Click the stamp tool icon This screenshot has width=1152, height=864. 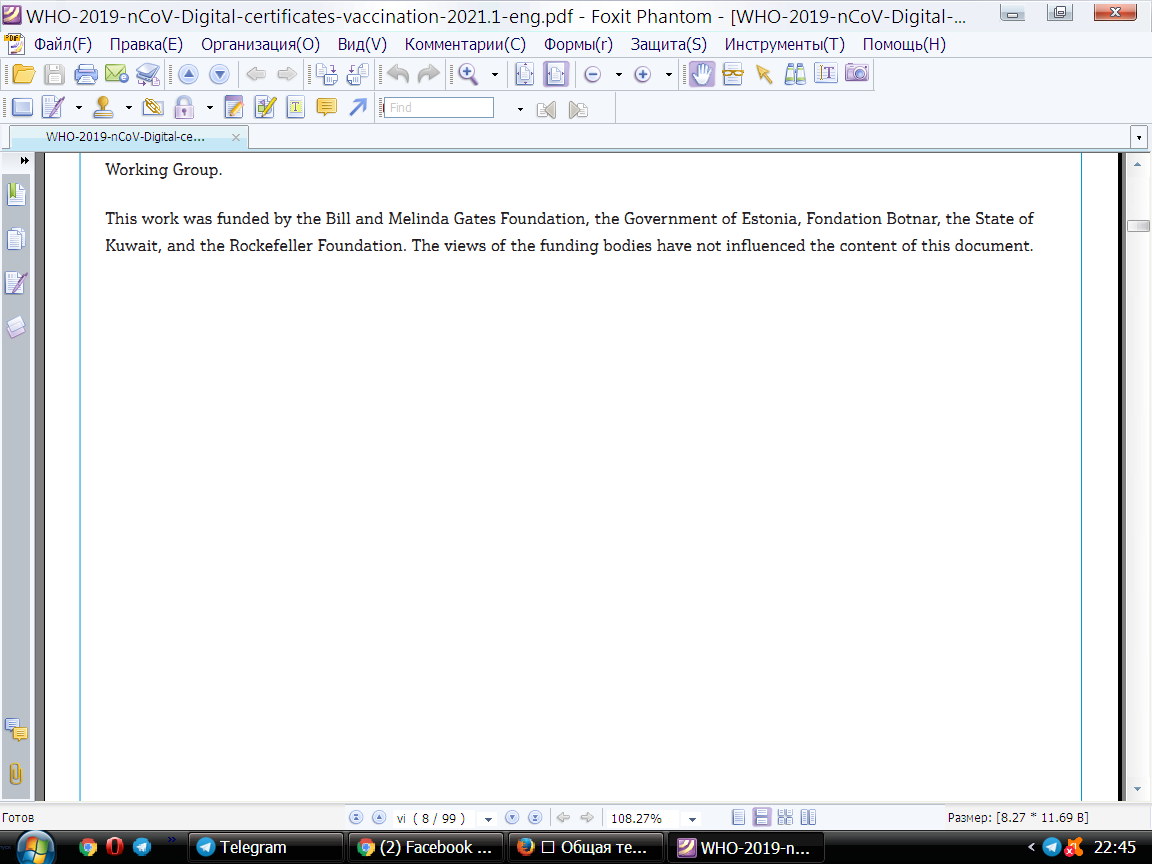coord(104,107)
